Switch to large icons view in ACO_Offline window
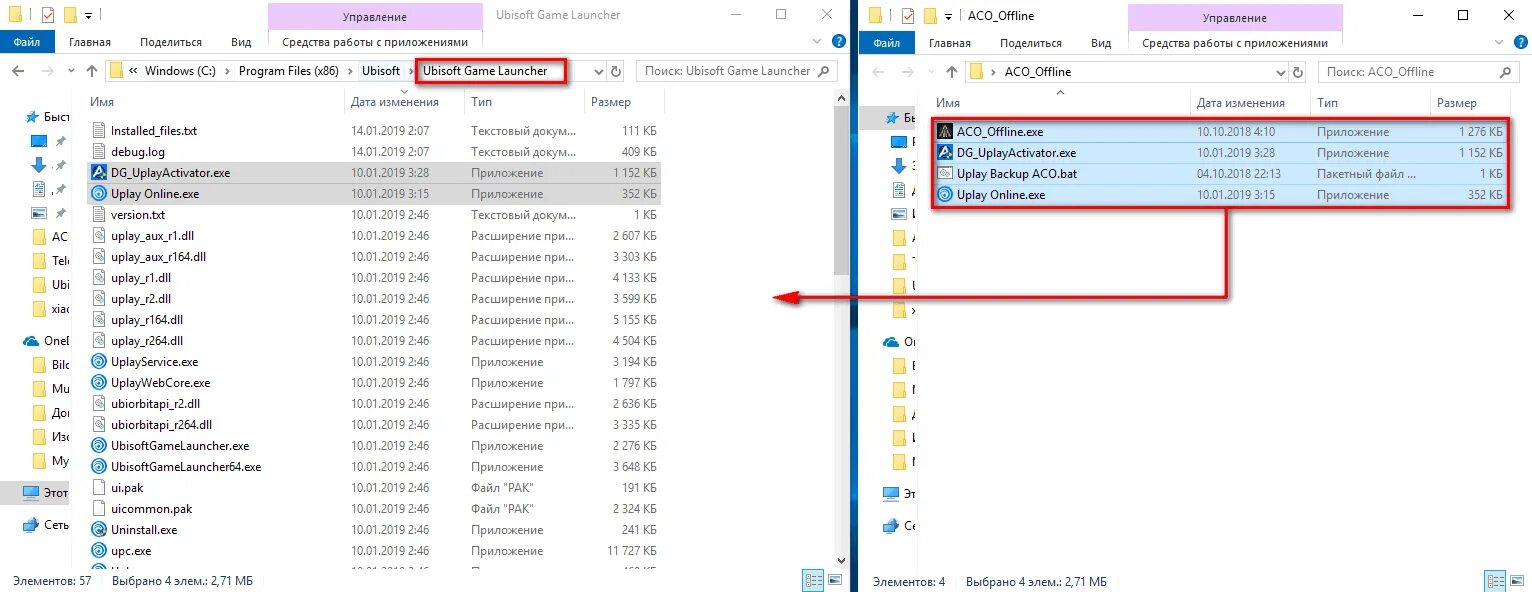This screenshot has width=1532, height=592. point(1517,580)
